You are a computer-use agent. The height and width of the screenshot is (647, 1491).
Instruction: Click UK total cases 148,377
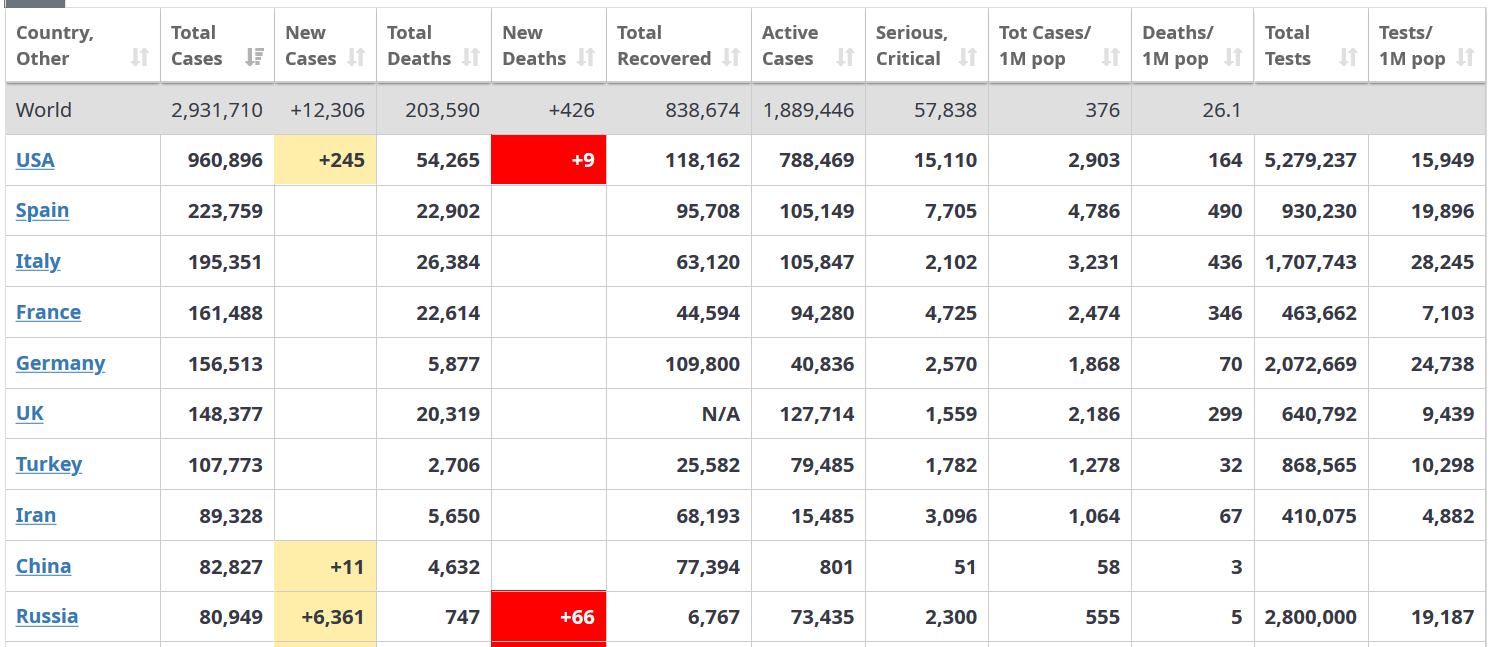pyautogui.click(x=225, y=414)
